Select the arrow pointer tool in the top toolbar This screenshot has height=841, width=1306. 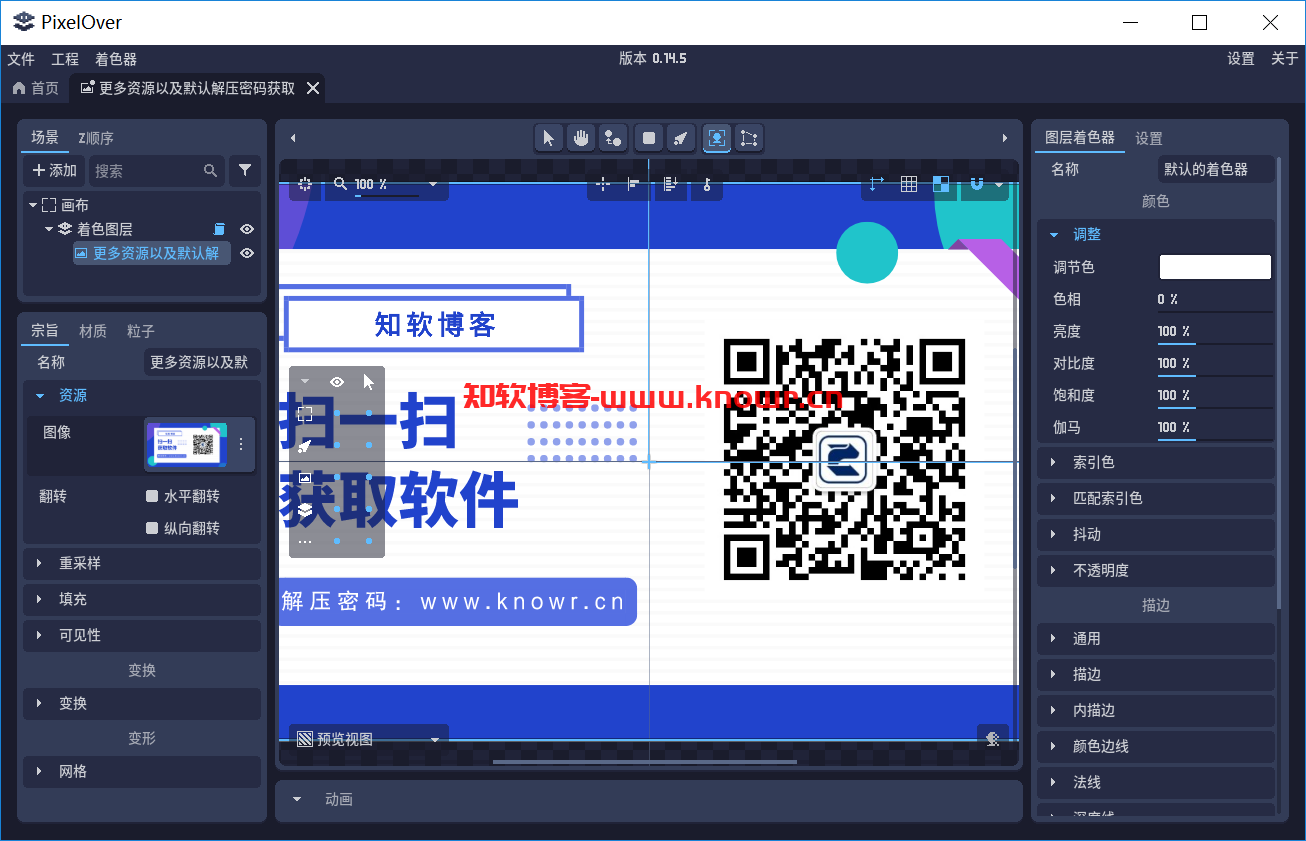[548, 139]
